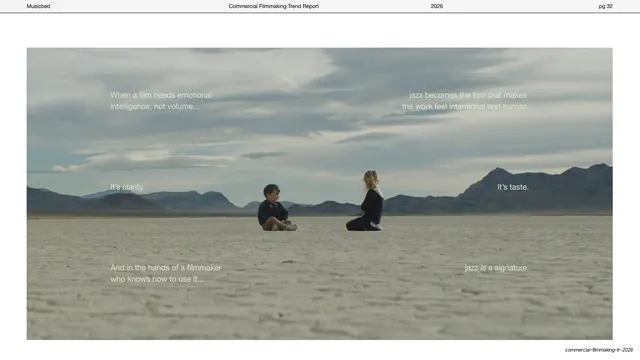640x360 pixels.
Task: Click the gray header divider line
Action: click(320, 13)
